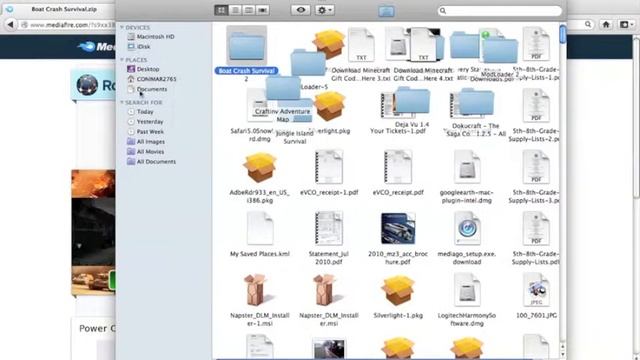
Task: Select the Deja Vu 1.4 folder
Action: pos(412,100)
